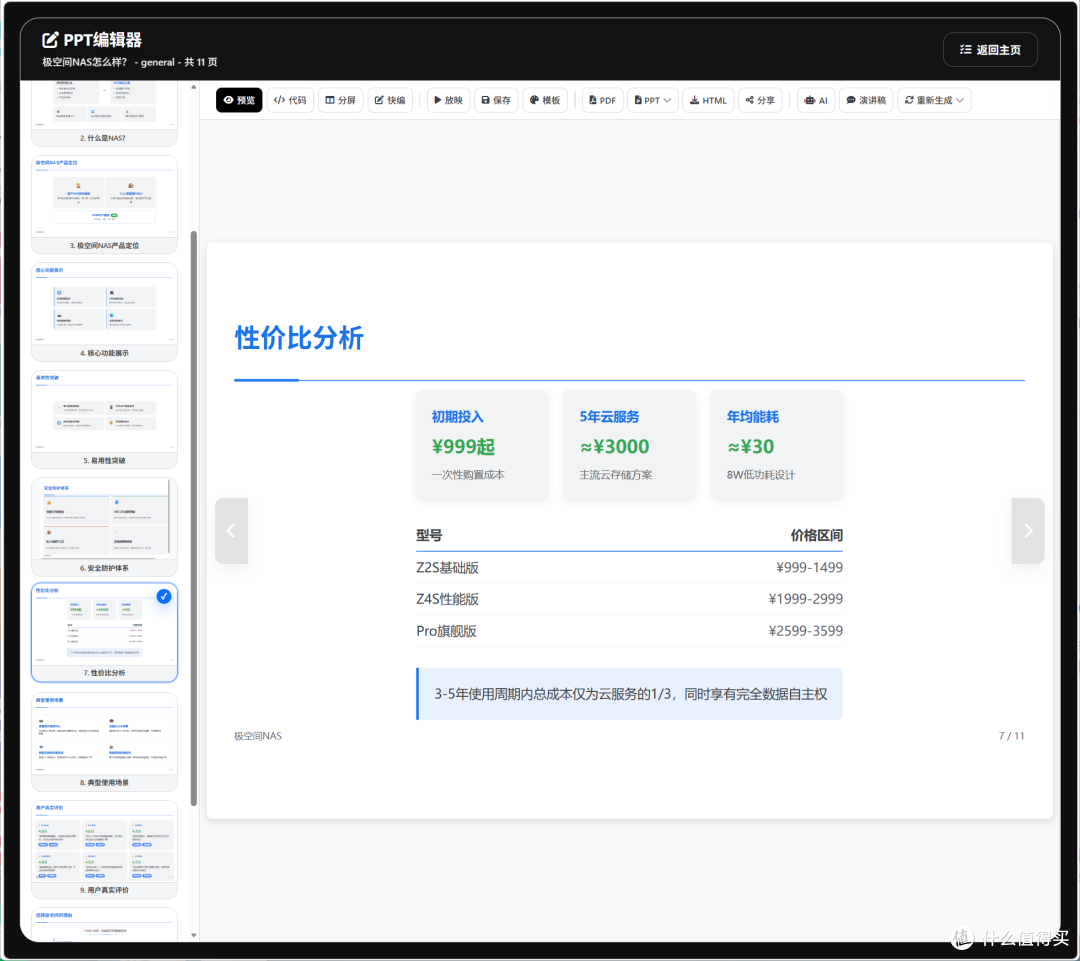This screenshot has width=1080, height=961.
Task: Expand the PPT export dropdown
Action: 653,100
